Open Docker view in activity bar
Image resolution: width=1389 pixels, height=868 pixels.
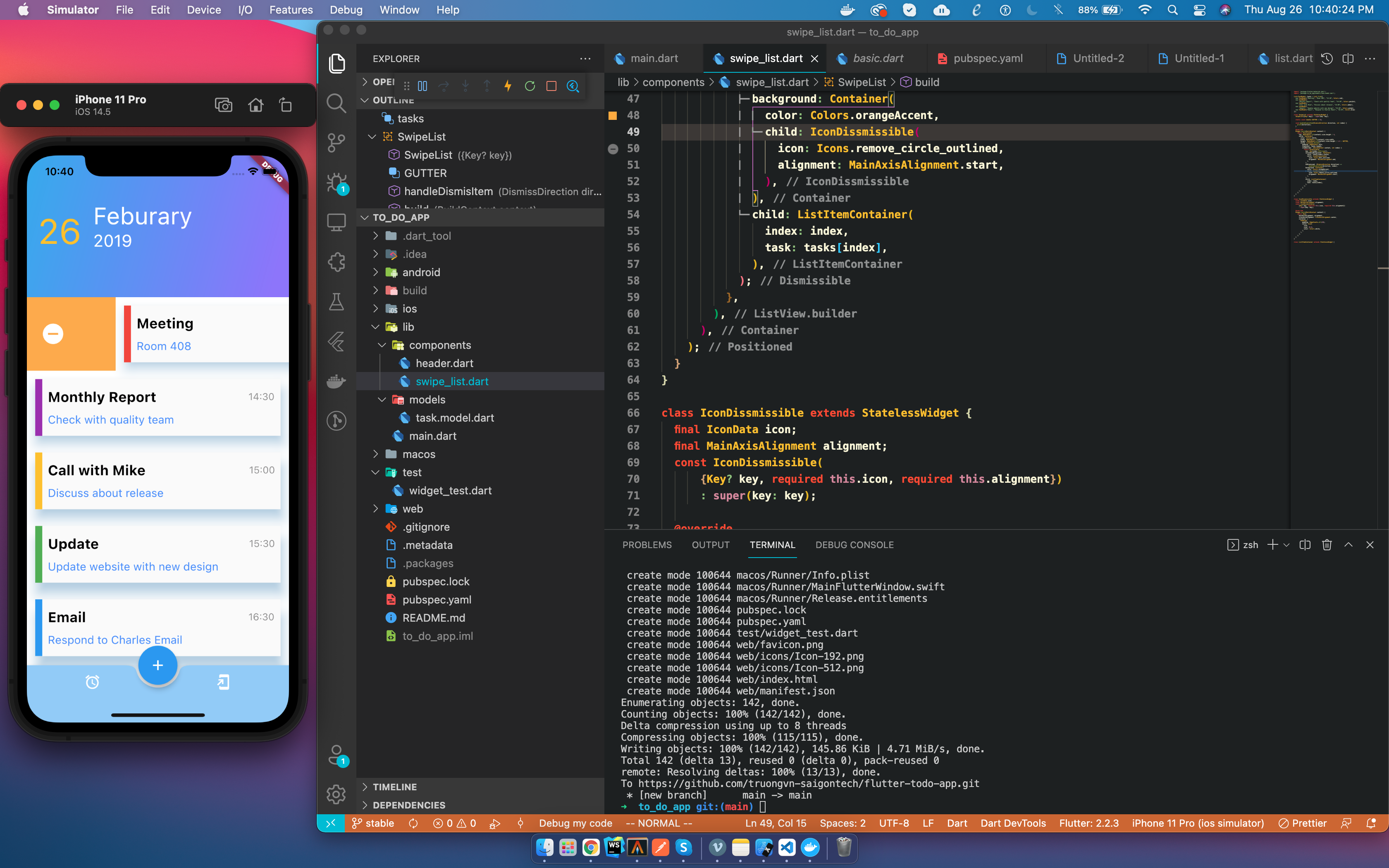pos(337,381)
